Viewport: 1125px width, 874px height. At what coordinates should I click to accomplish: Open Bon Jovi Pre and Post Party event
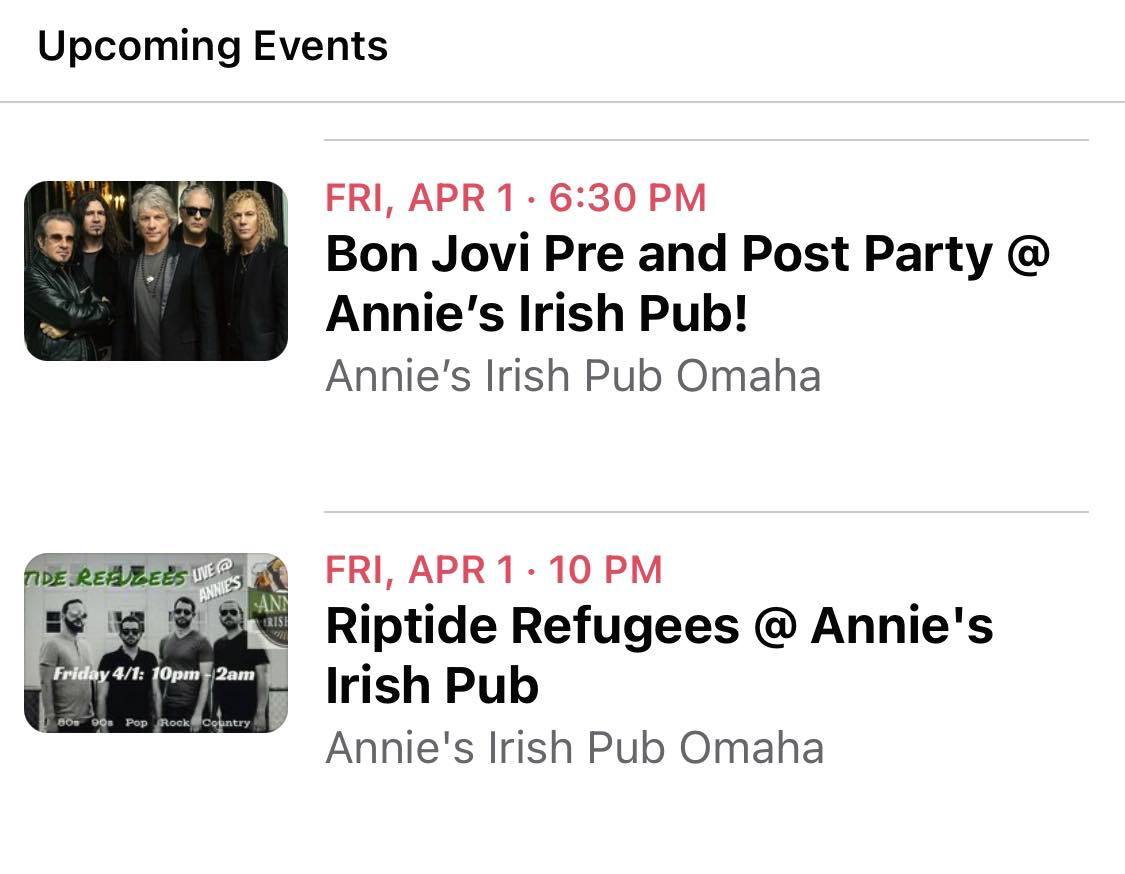[x=687, y=256]
